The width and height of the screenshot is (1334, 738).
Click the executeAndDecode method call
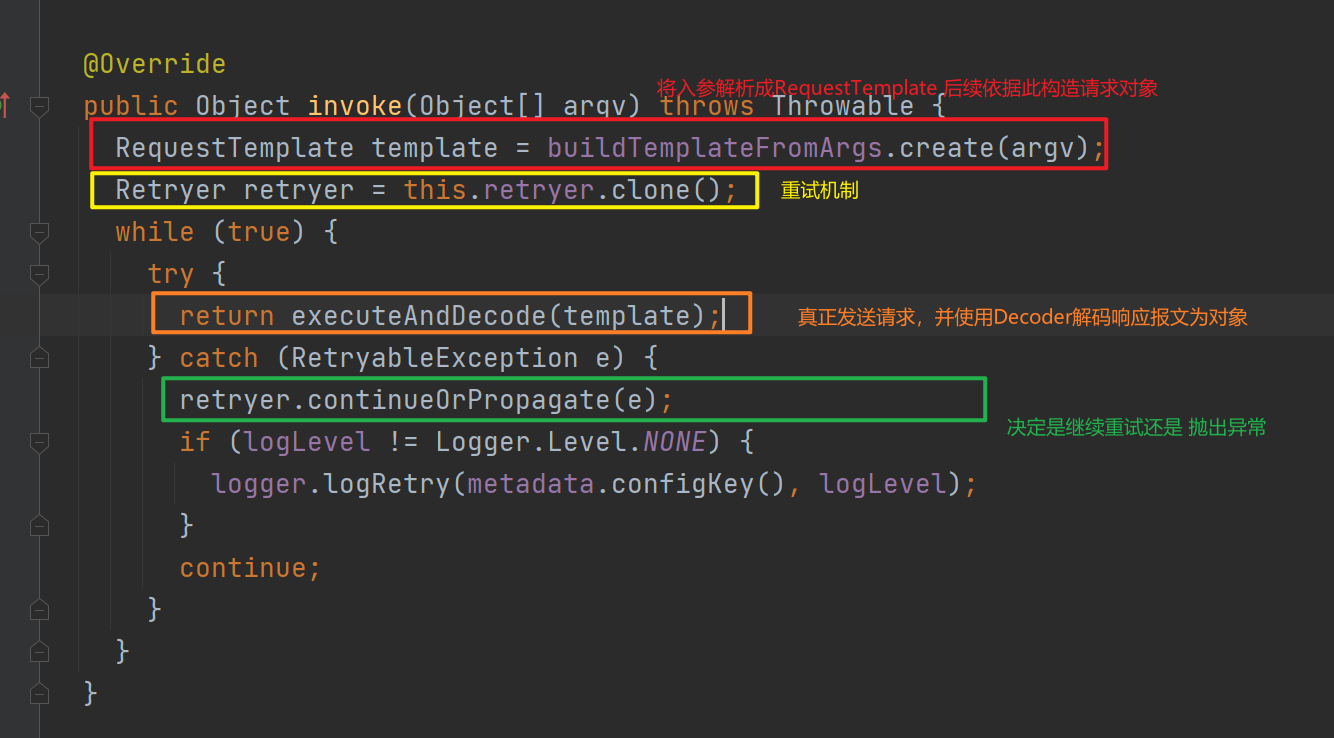tap(419, 317)
